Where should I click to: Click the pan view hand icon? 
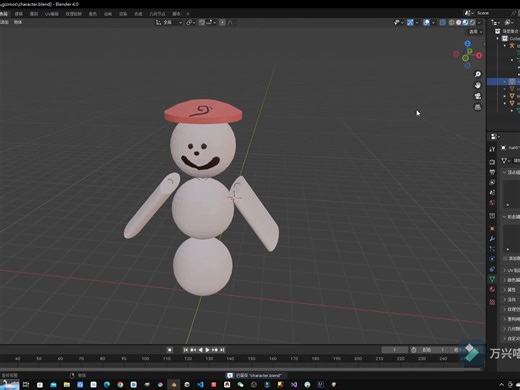tap(478, 85)
